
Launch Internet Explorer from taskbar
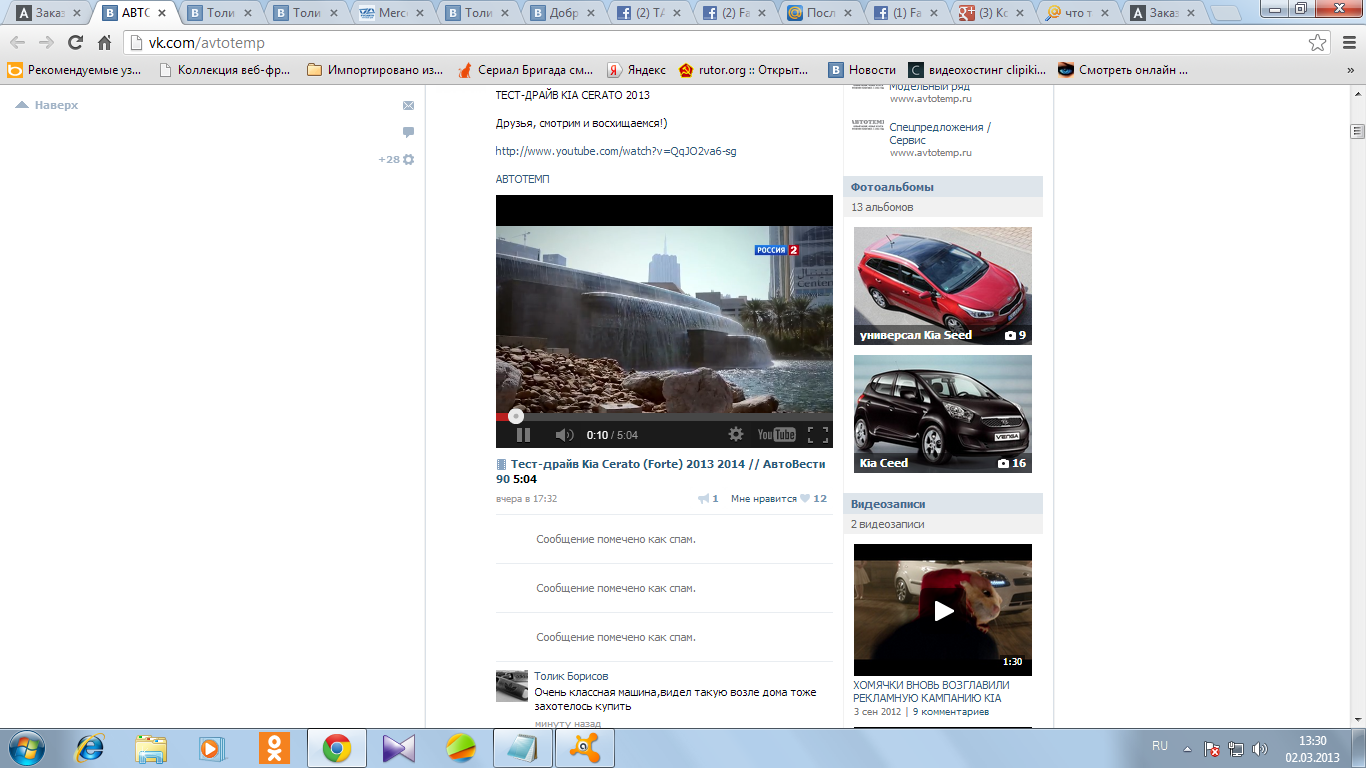(91, 748)
